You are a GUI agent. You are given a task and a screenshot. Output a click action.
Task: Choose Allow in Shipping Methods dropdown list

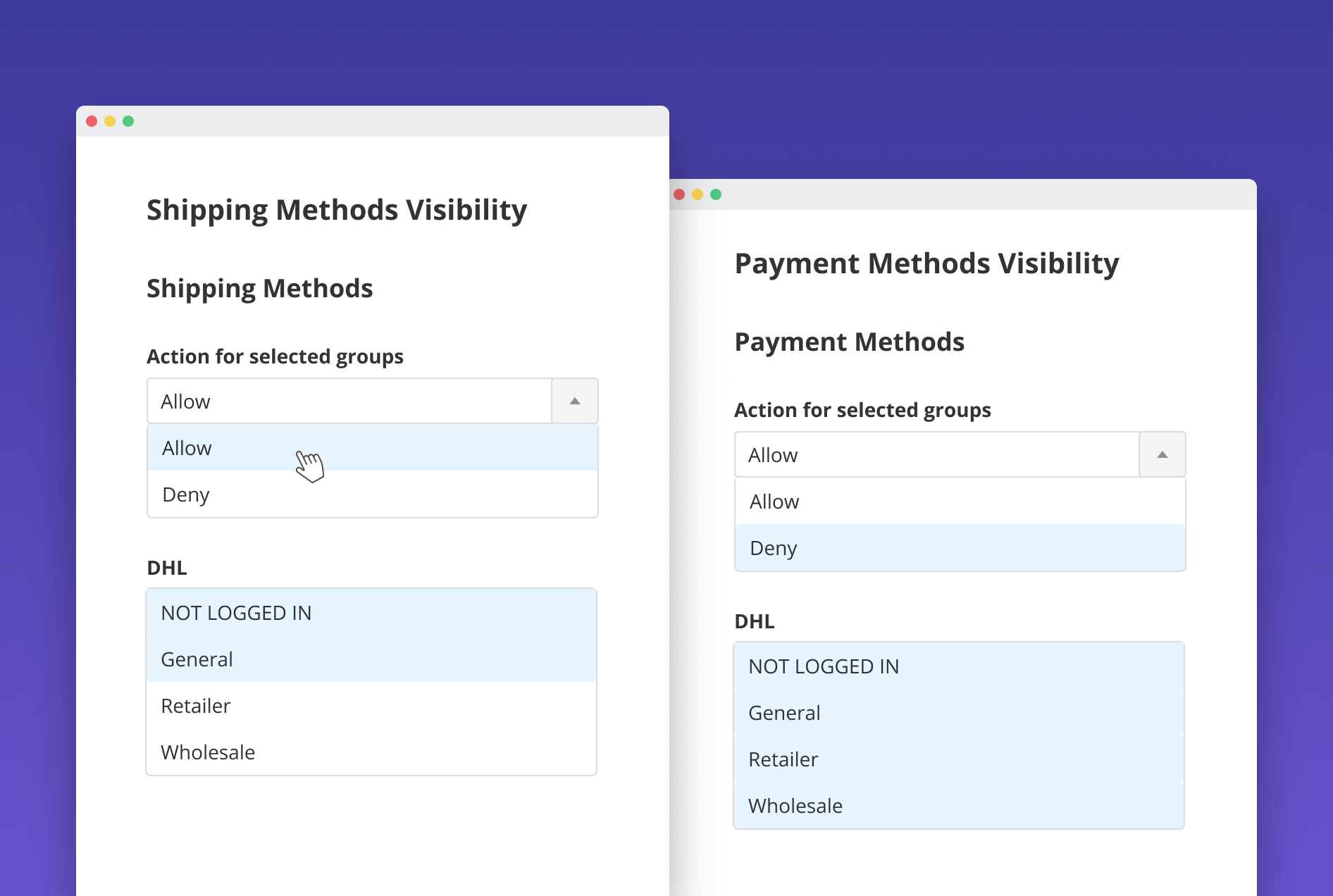point(373,447)
